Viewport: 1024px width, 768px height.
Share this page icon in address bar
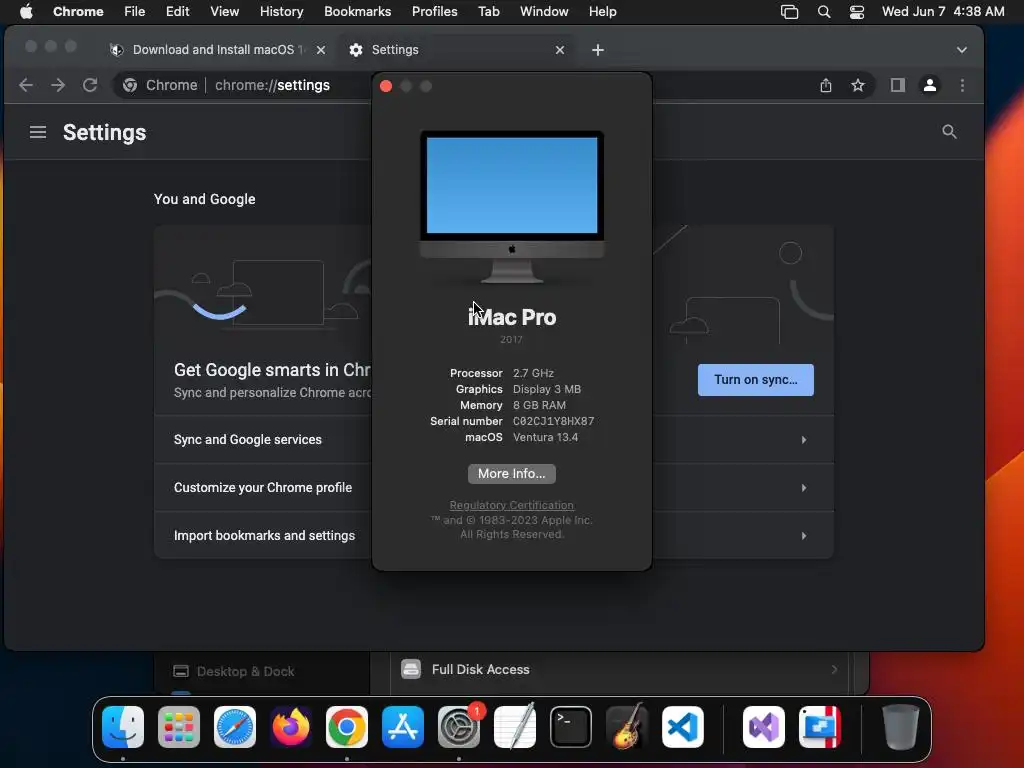point(825,86)
